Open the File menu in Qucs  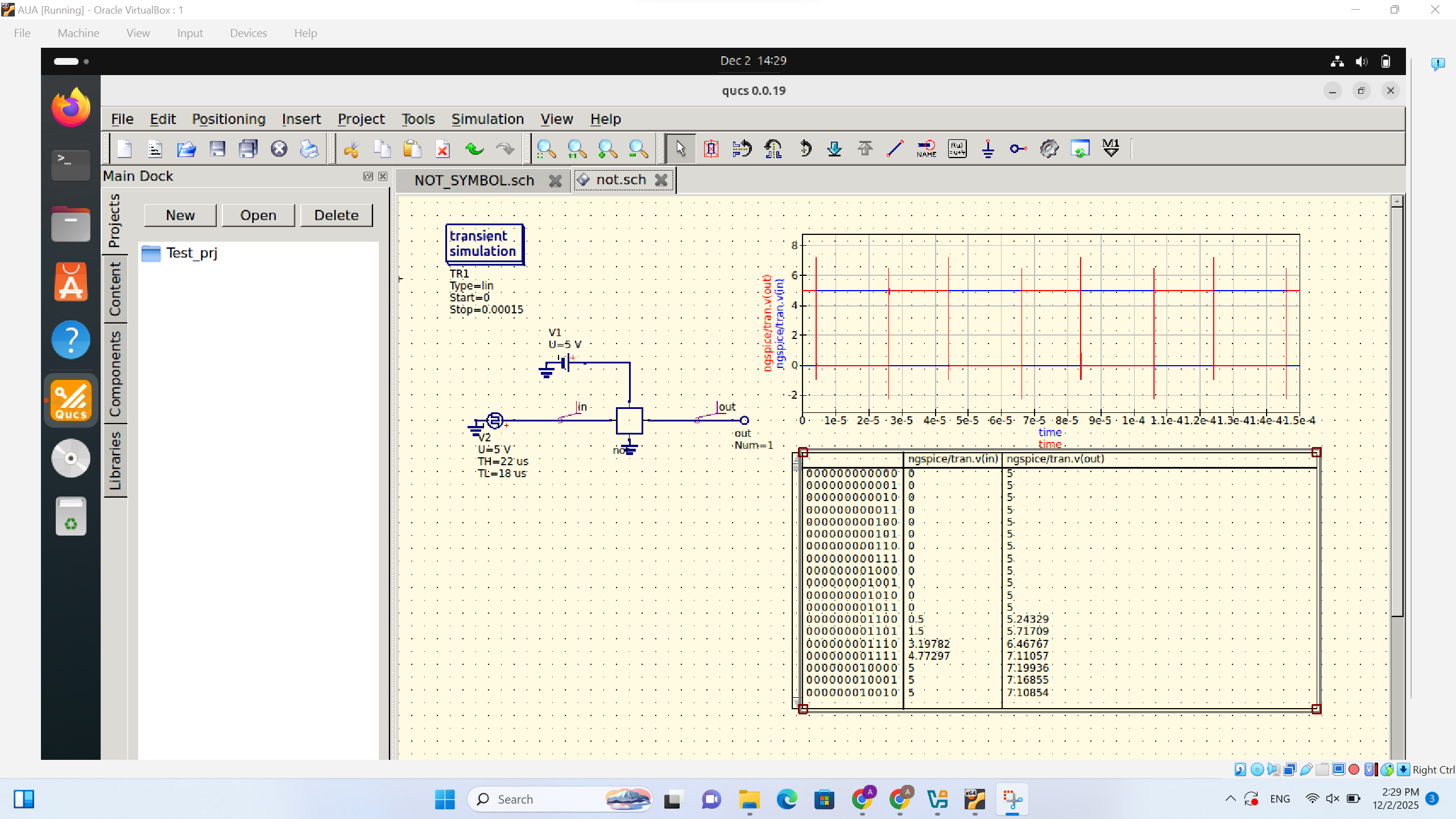point(122,119)
